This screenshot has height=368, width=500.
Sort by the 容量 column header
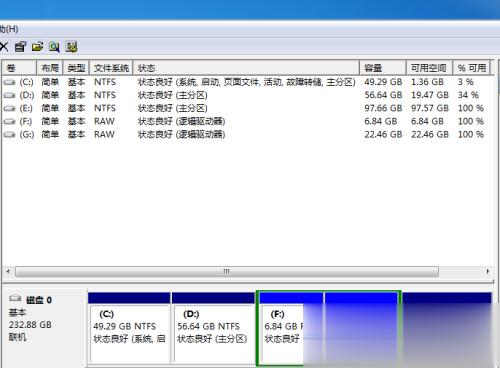point(383,68)
